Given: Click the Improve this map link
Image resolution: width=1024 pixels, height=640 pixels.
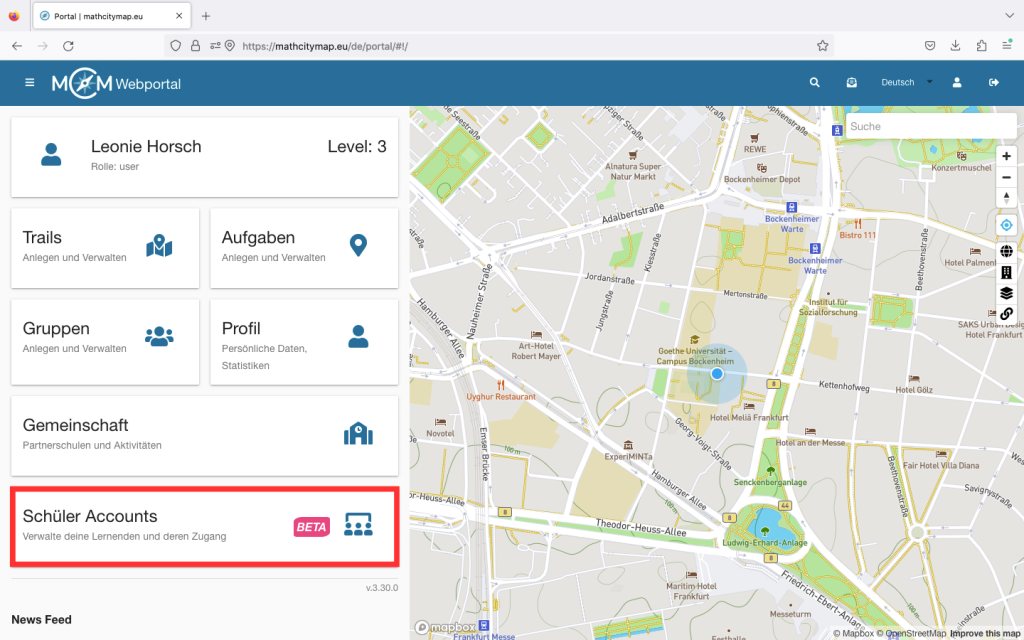Looking at the screenshot, I should coord(984,633).
